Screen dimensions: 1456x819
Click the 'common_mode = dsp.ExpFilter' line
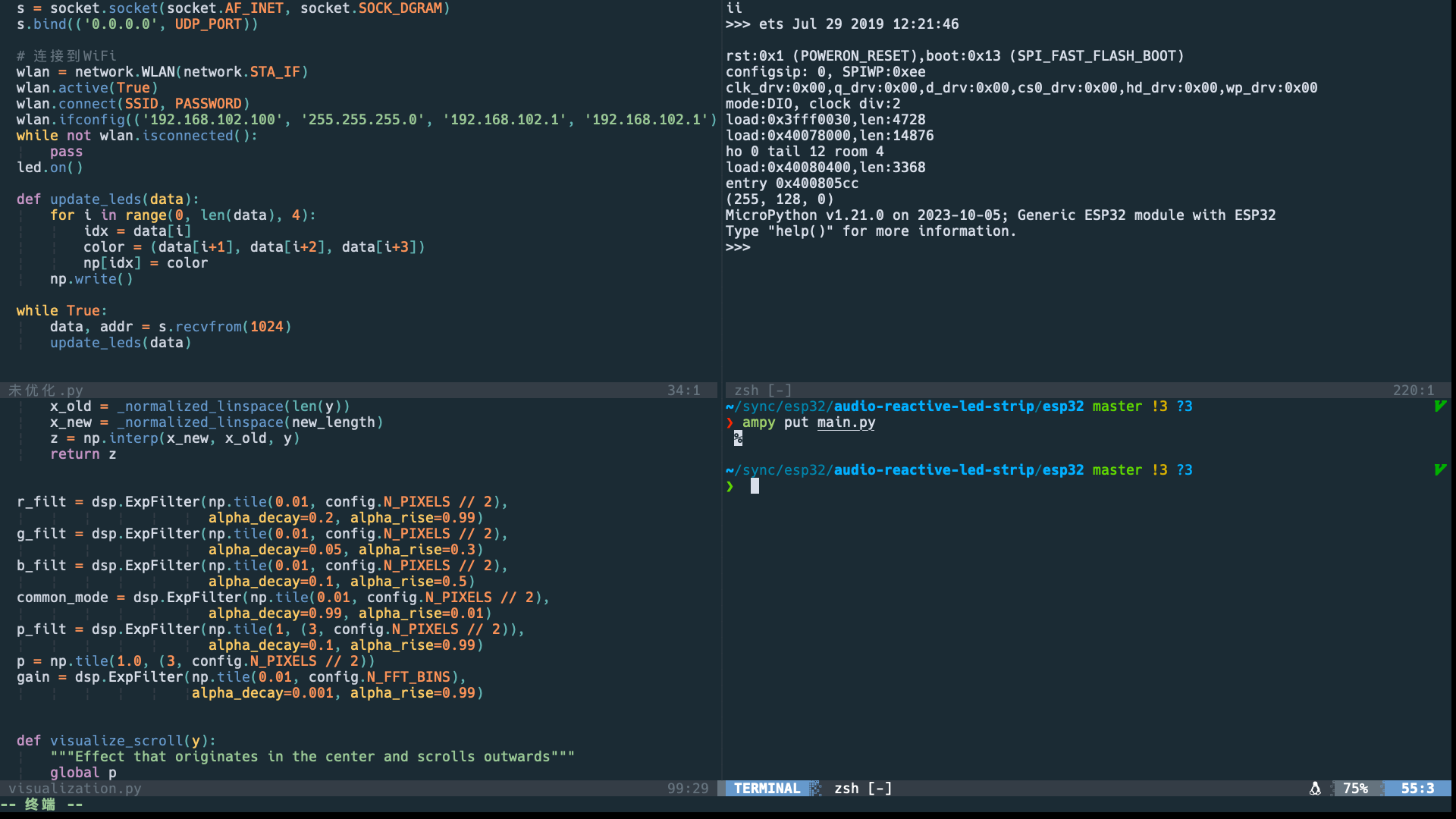(284, 598)
